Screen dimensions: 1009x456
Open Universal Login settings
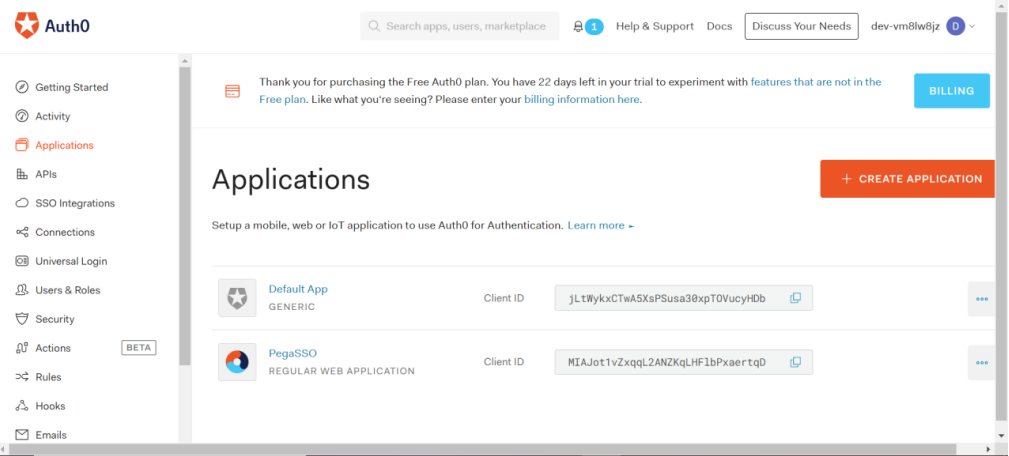(71, 261)
